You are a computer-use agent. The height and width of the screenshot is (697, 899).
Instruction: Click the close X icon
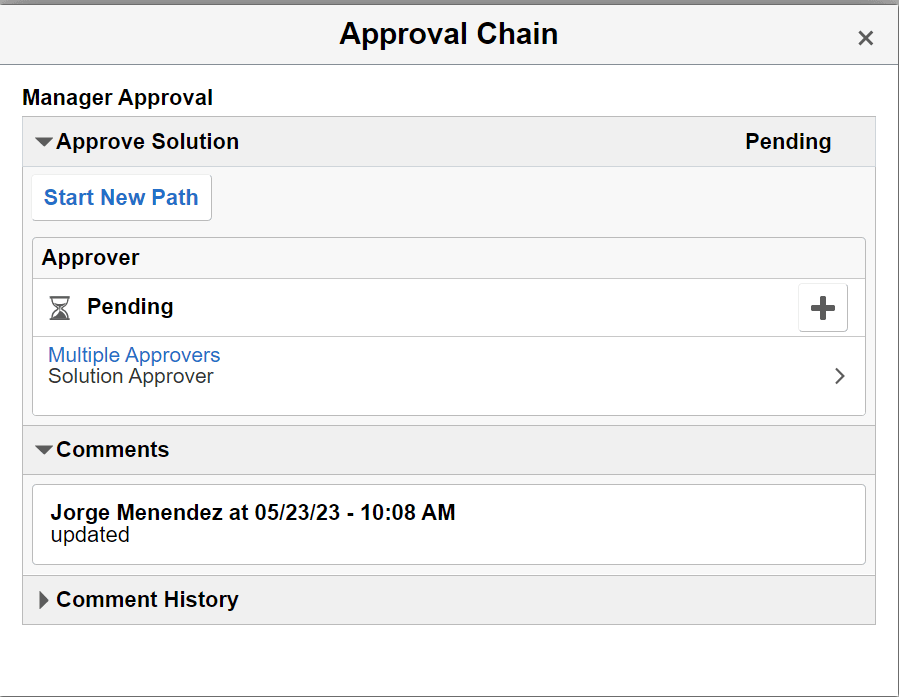point(865,38)
